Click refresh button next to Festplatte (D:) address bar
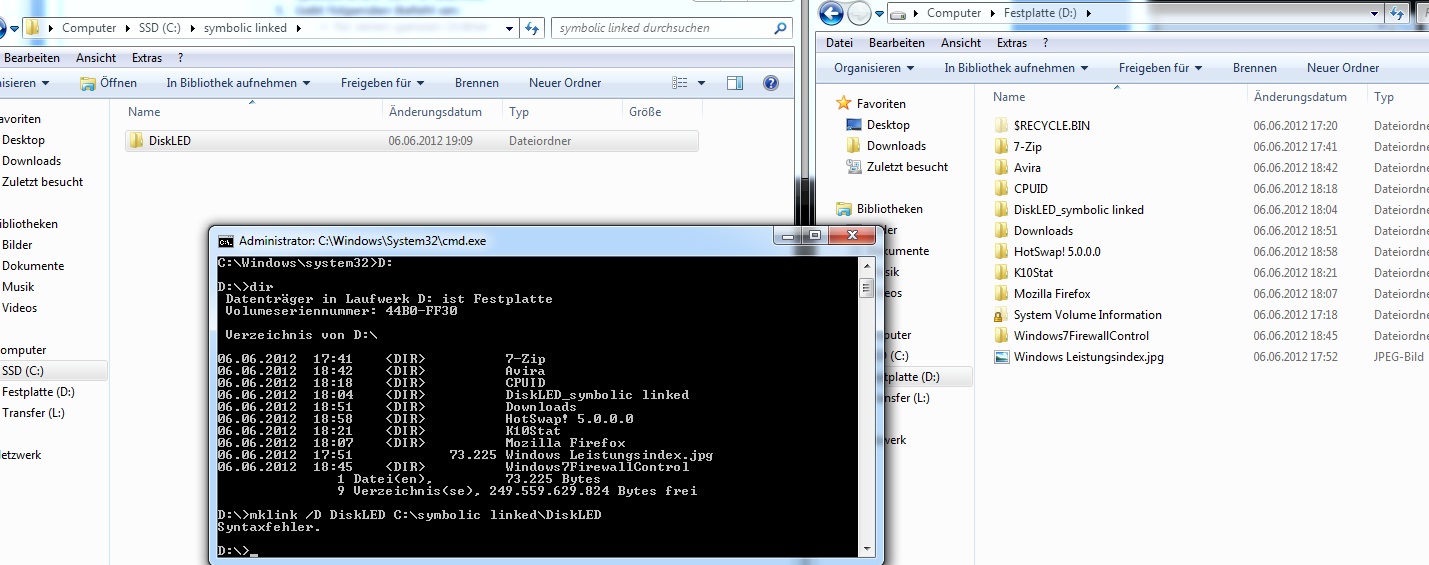The height and width of the screenshot is (565, 1429). [1398, 13]
